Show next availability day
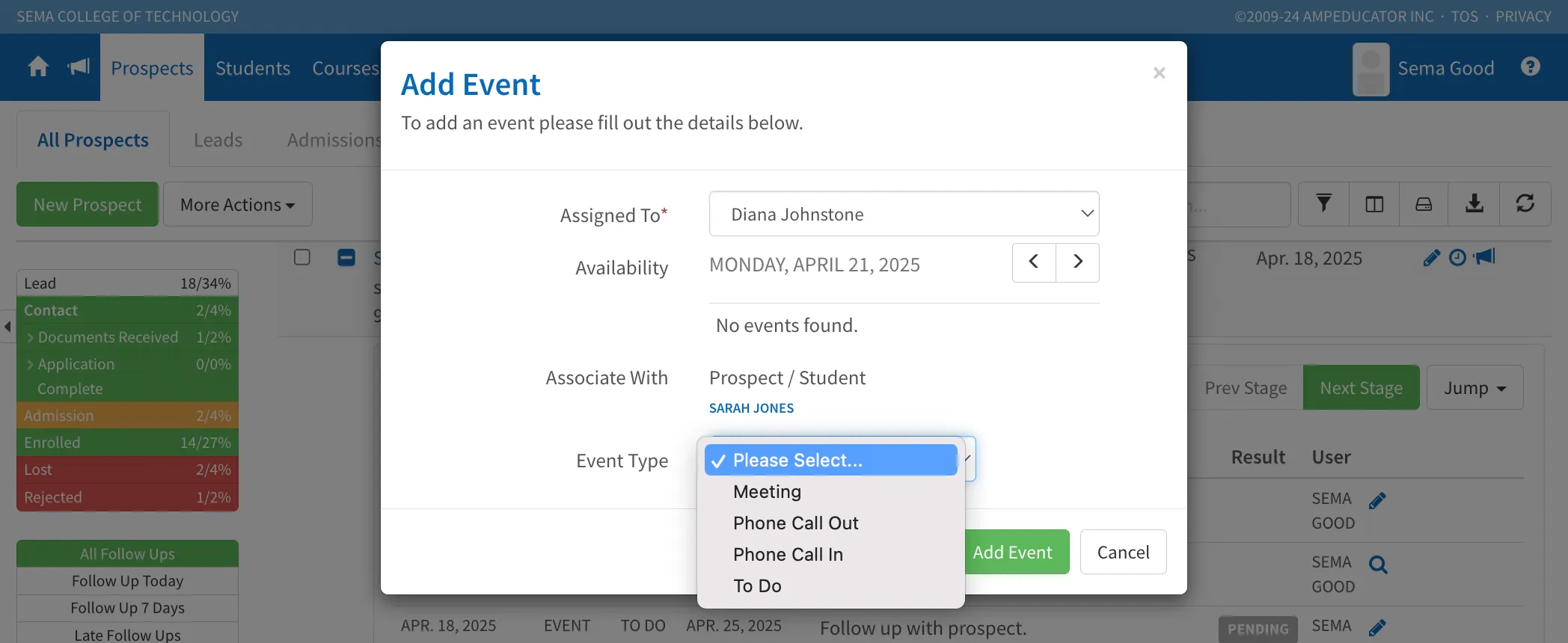This screenshot has width=1568, height=643. [1078, 262]
